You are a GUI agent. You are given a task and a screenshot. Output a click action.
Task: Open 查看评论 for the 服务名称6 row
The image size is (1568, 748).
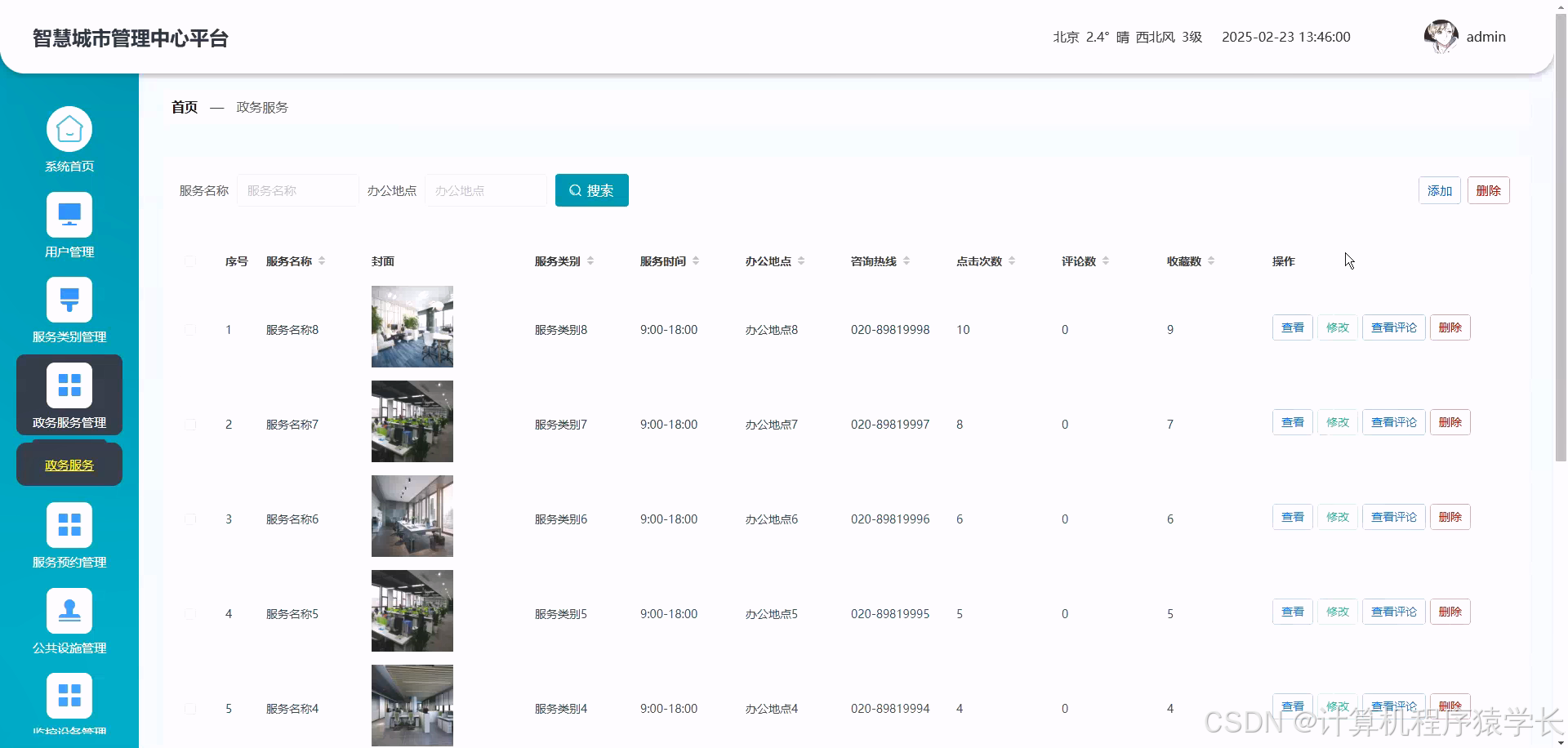point(1394,517)
